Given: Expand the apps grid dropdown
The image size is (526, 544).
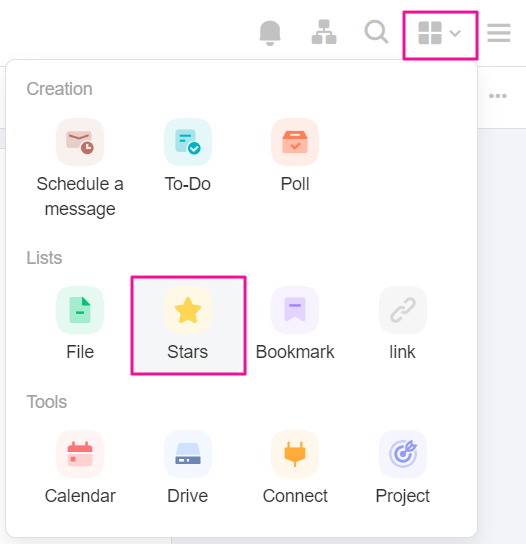Looking at the screenshot, I should pos(440,35).
